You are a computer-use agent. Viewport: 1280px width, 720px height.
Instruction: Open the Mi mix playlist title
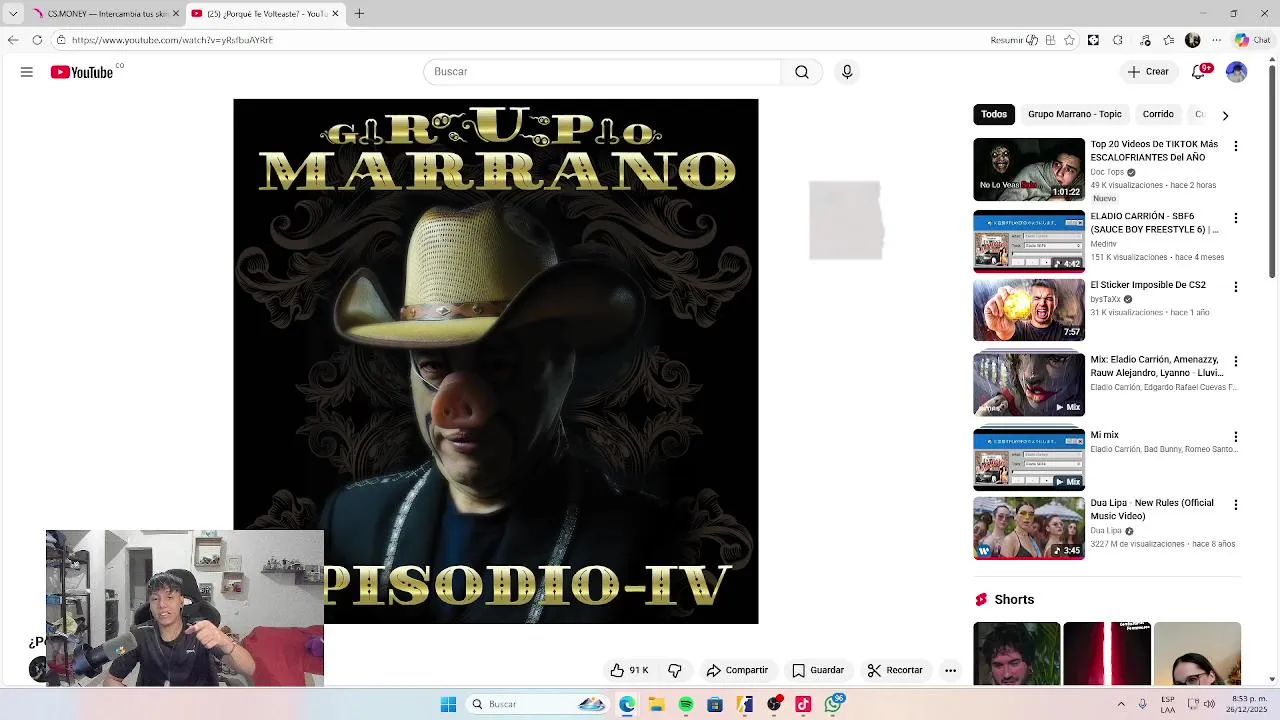tap(1104, 435)
